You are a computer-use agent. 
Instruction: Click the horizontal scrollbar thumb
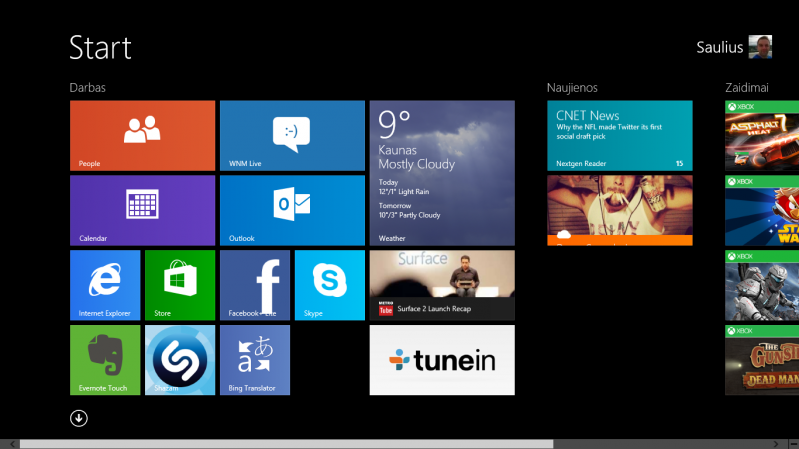(285, 443)
